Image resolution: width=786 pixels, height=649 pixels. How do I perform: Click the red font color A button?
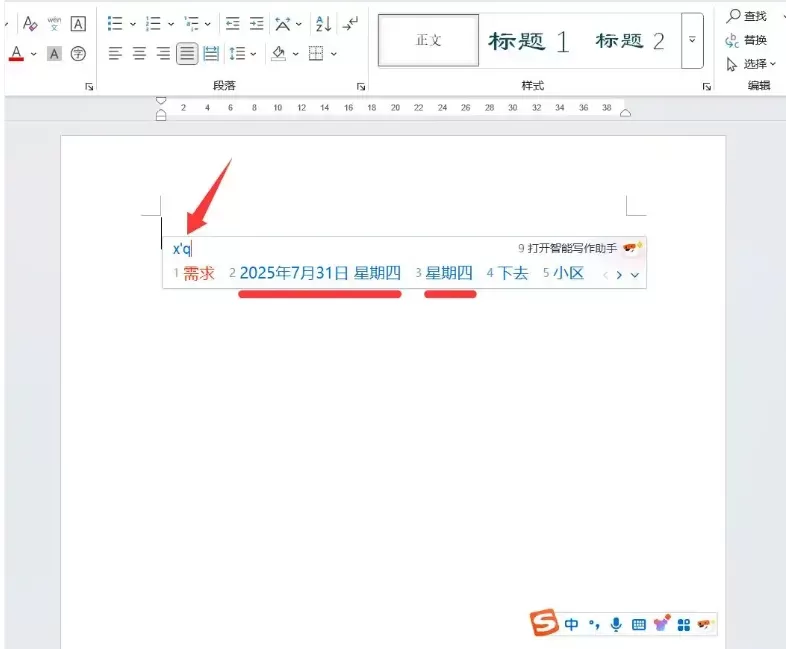(17, 54)
